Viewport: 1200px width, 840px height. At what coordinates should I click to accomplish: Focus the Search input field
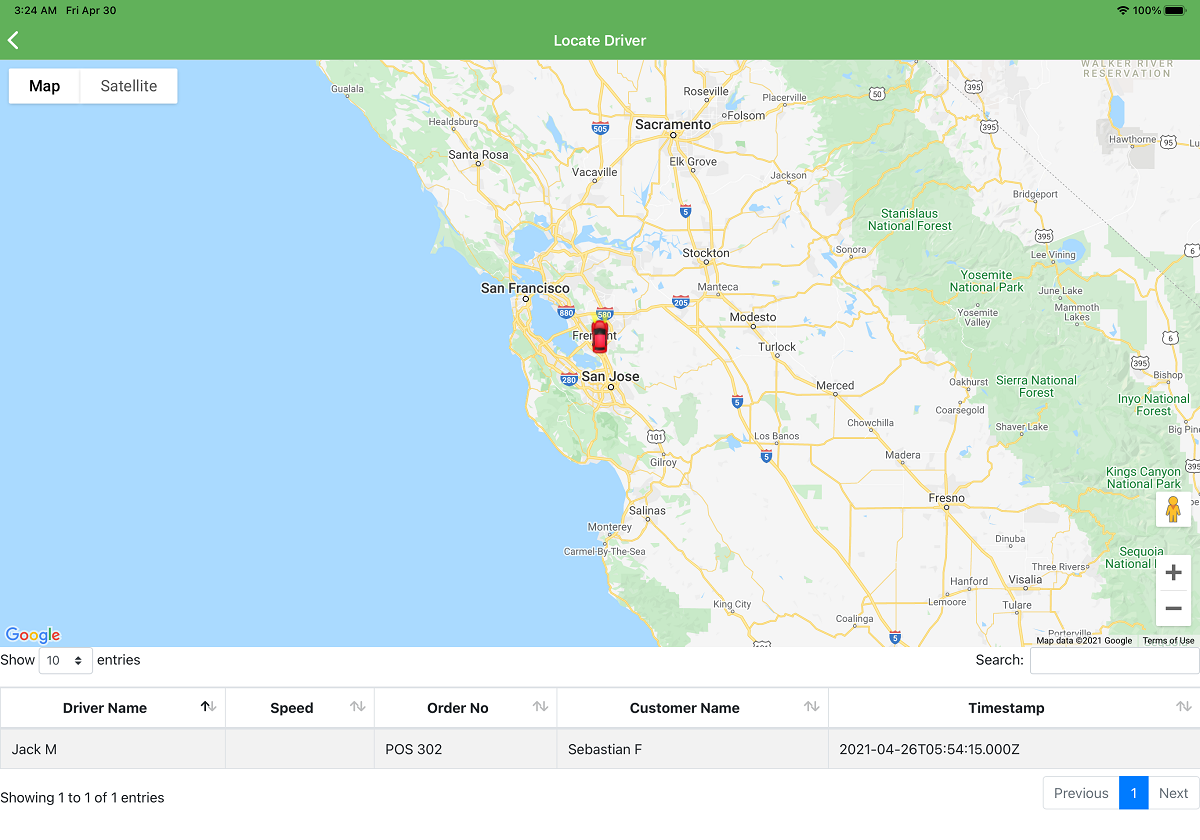1114,661
